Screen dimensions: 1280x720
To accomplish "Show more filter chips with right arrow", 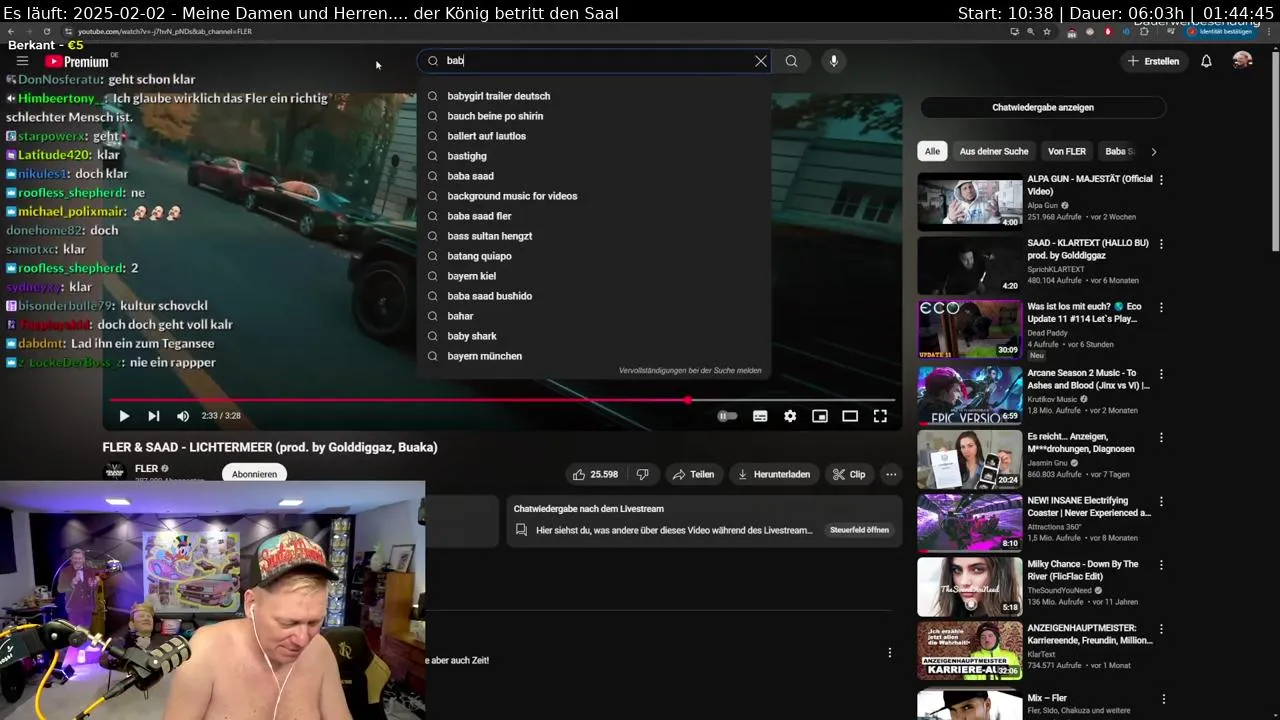I will (1153, 152).
